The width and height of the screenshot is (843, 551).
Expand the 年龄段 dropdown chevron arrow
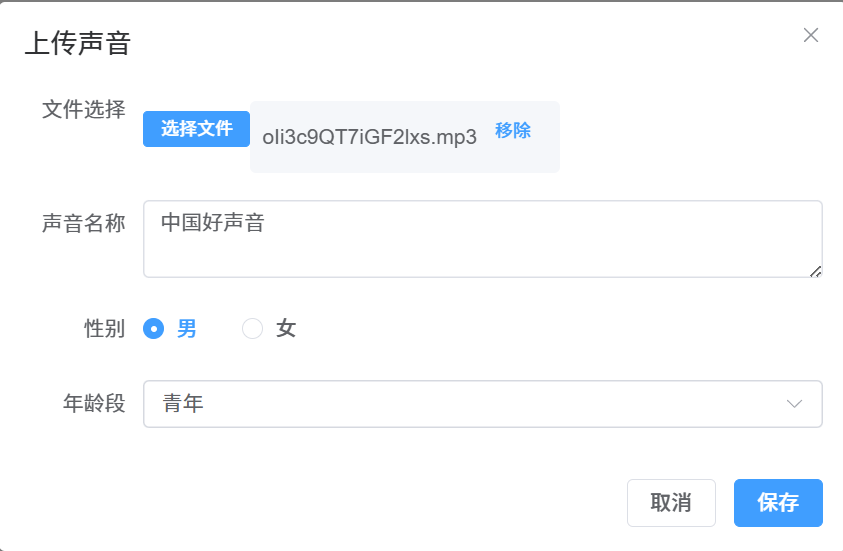[795, 404]
